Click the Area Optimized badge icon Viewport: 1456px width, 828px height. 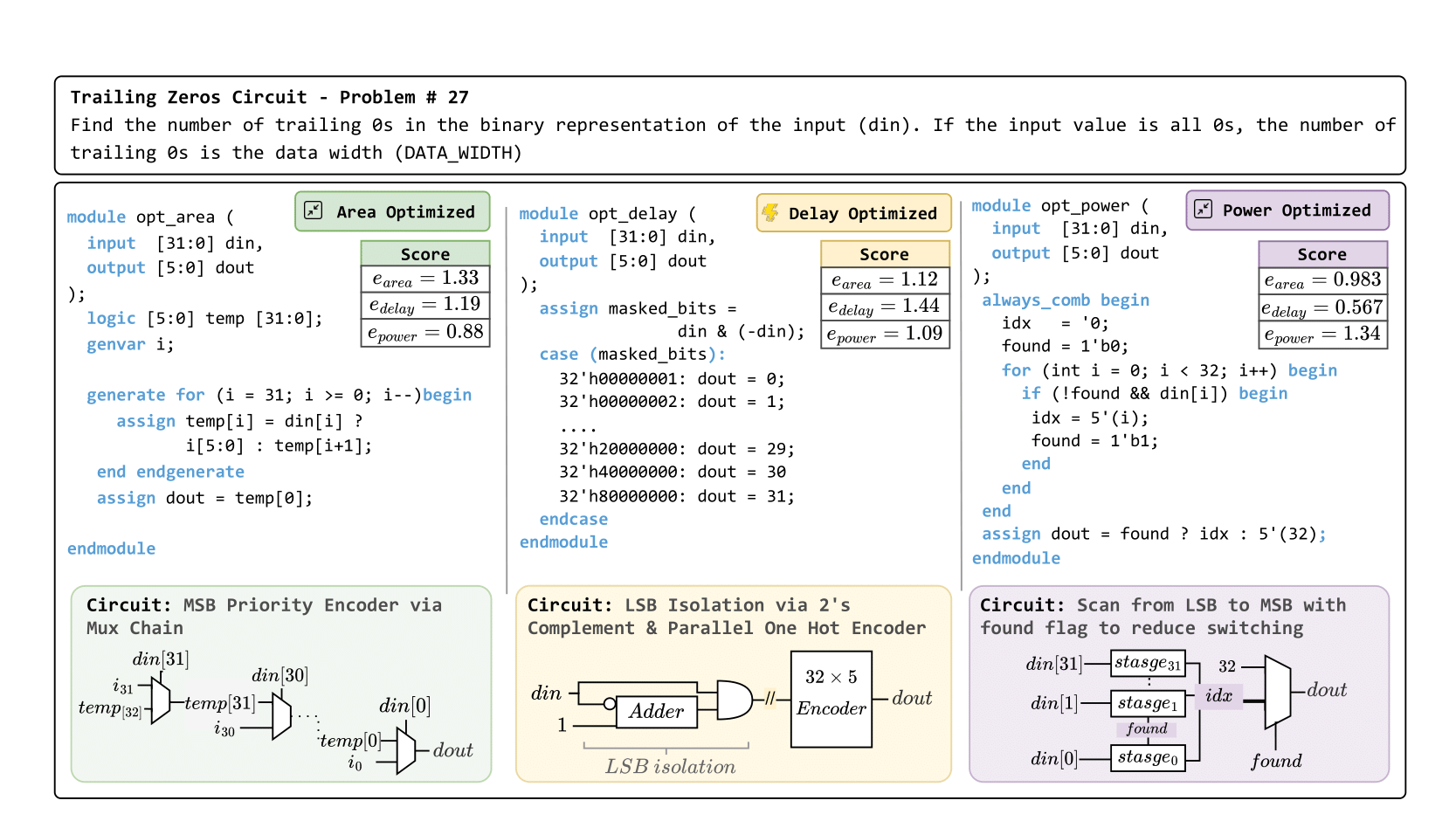click(314, 210)
